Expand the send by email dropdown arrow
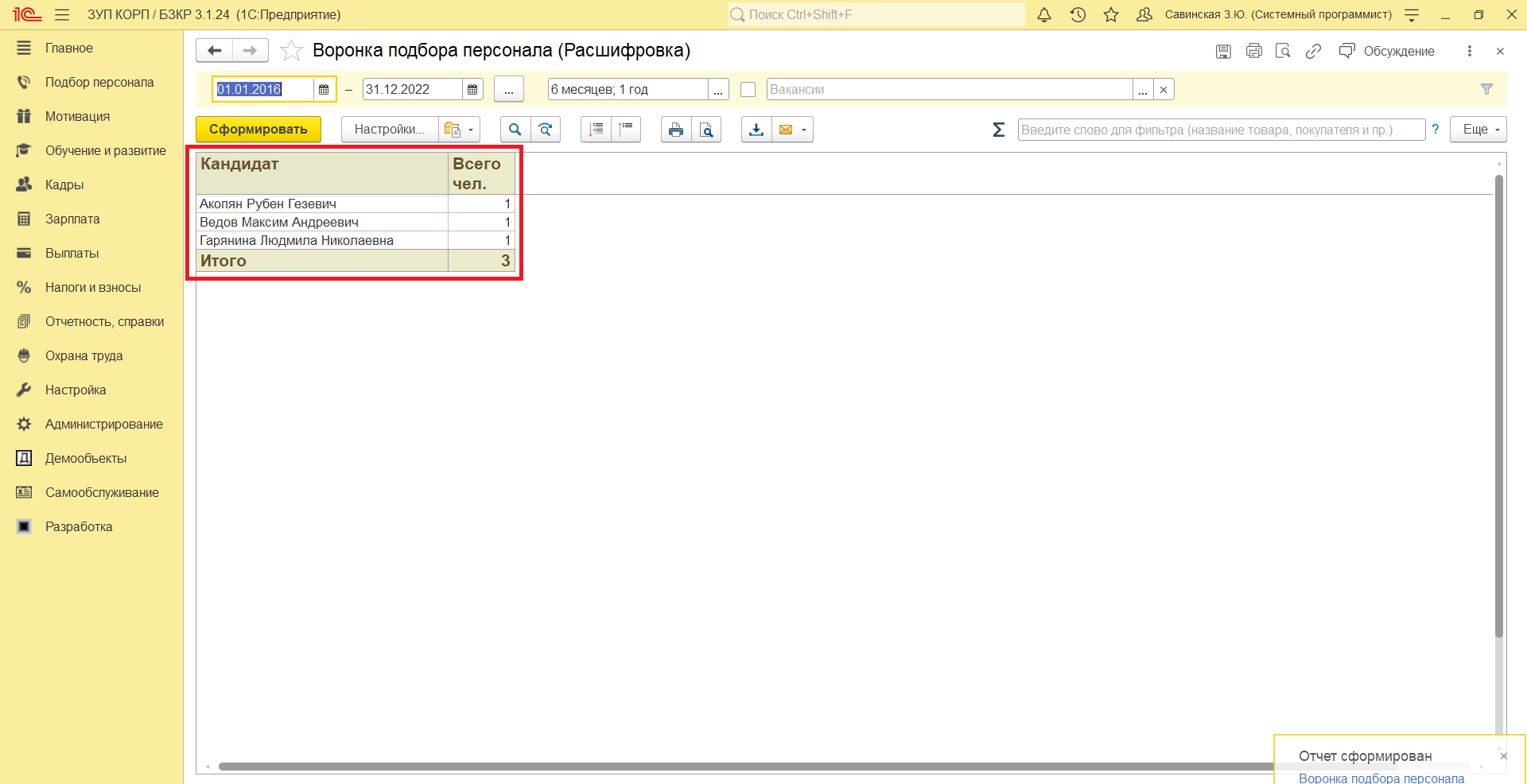Screen dimensions: 1527x784 pyautogui.click(x=804, y=130)
